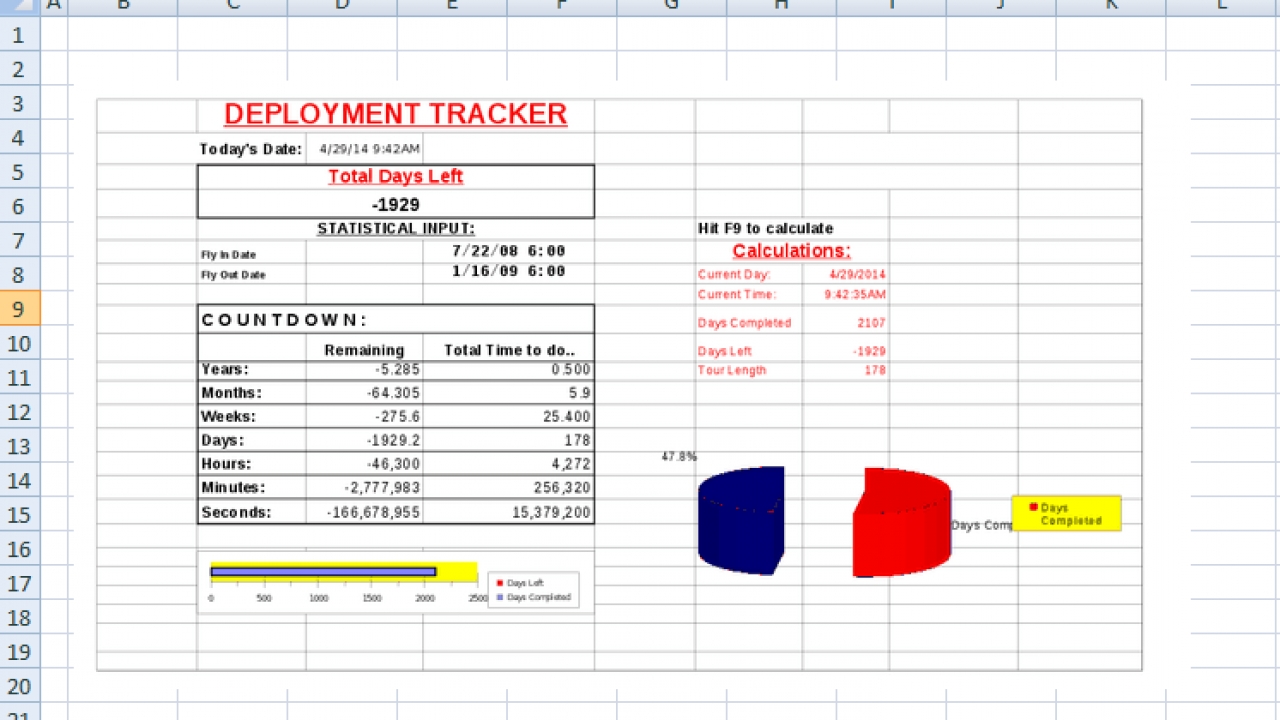The height and width of the screenshot is (720, 1280).
Task: Select row header 9
Action: pos(20,308)
